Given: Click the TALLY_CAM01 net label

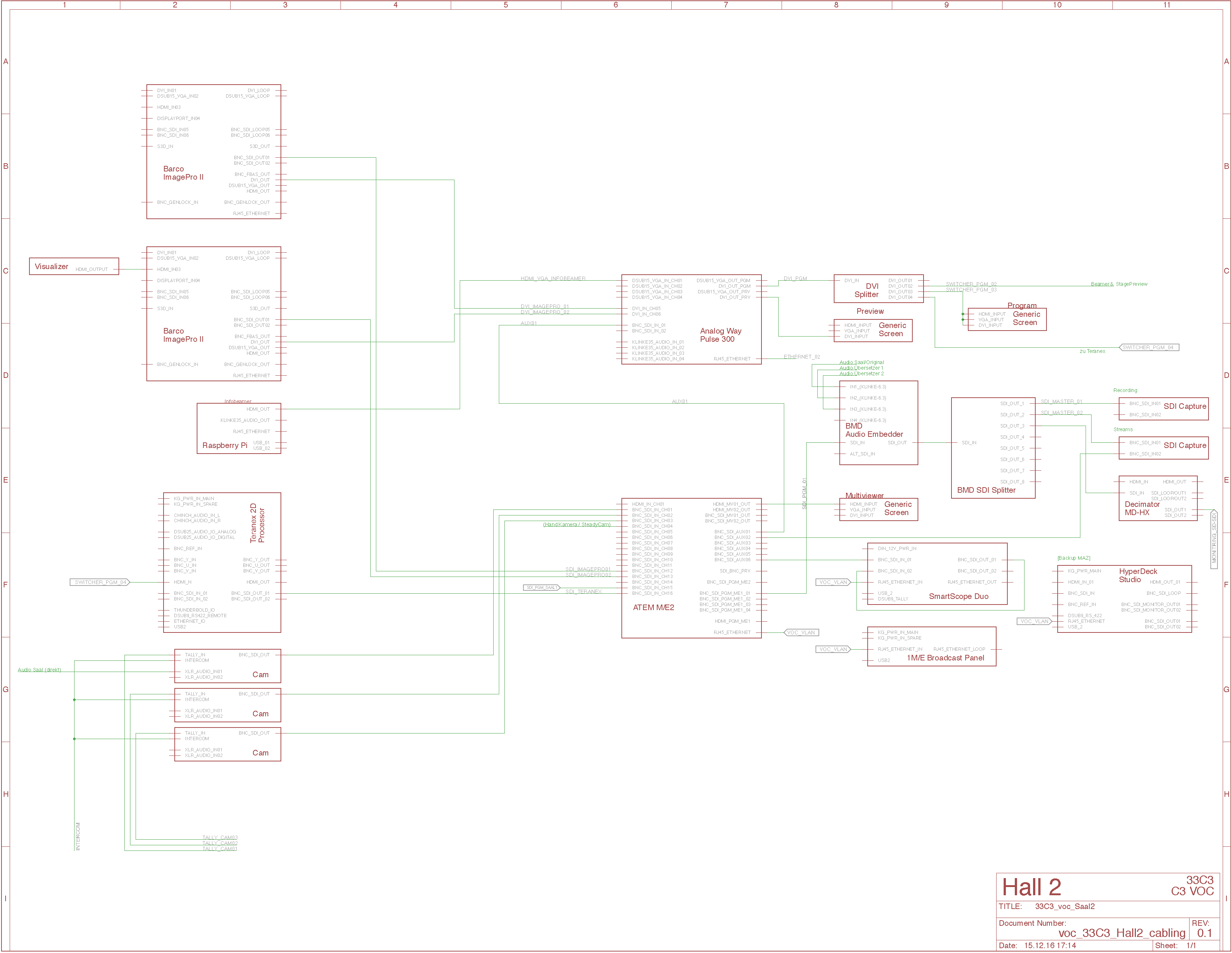Looking at the screenshot, I should click(219, 849).
